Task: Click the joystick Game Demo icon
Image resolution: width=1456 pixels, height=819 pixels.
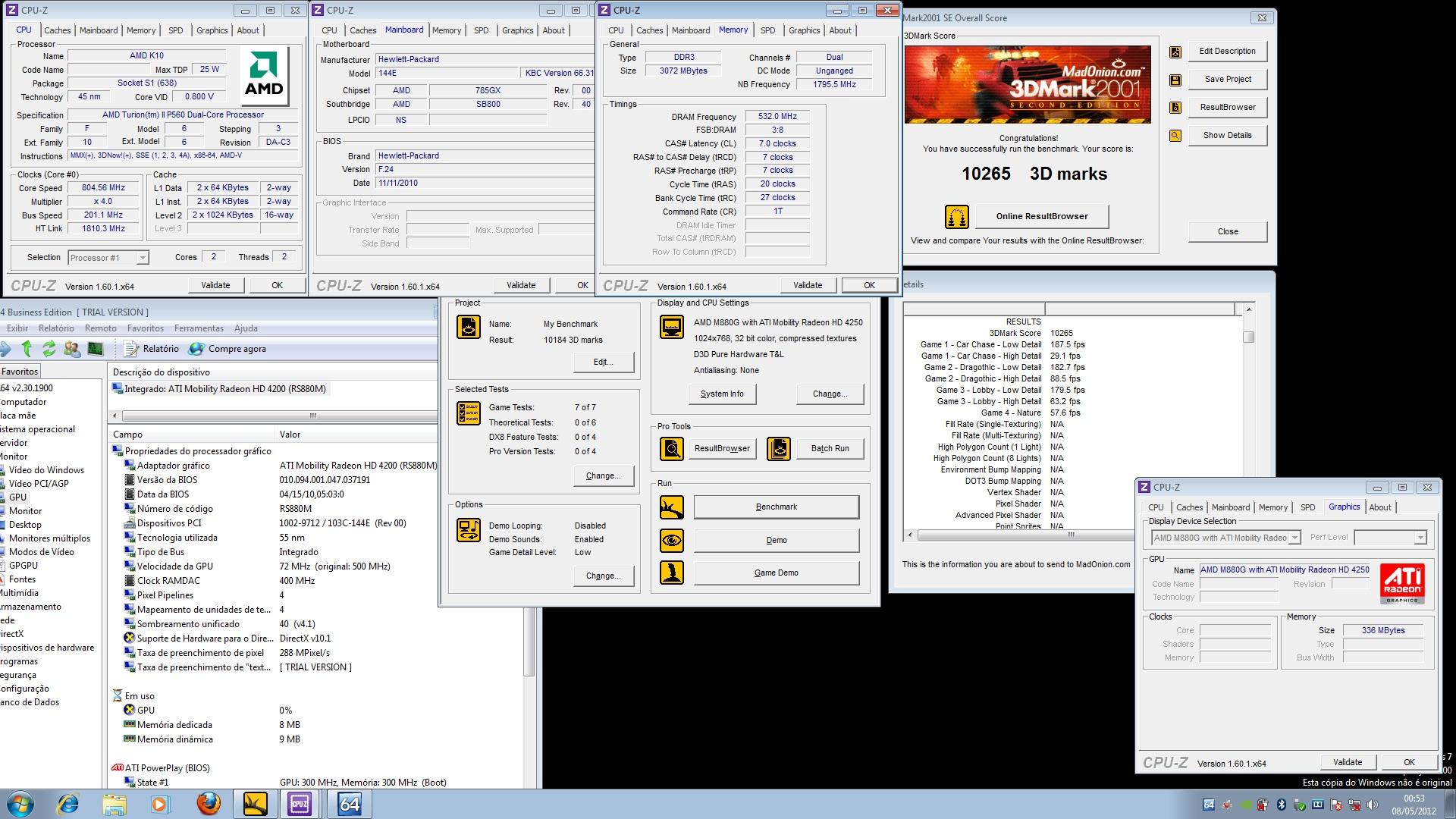Action: (x=672, y=573)
